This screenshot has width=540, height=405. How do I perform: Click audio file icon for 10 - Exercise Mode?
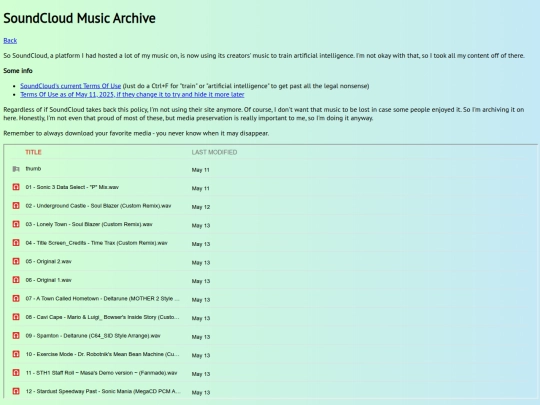[x=16, y=354]
